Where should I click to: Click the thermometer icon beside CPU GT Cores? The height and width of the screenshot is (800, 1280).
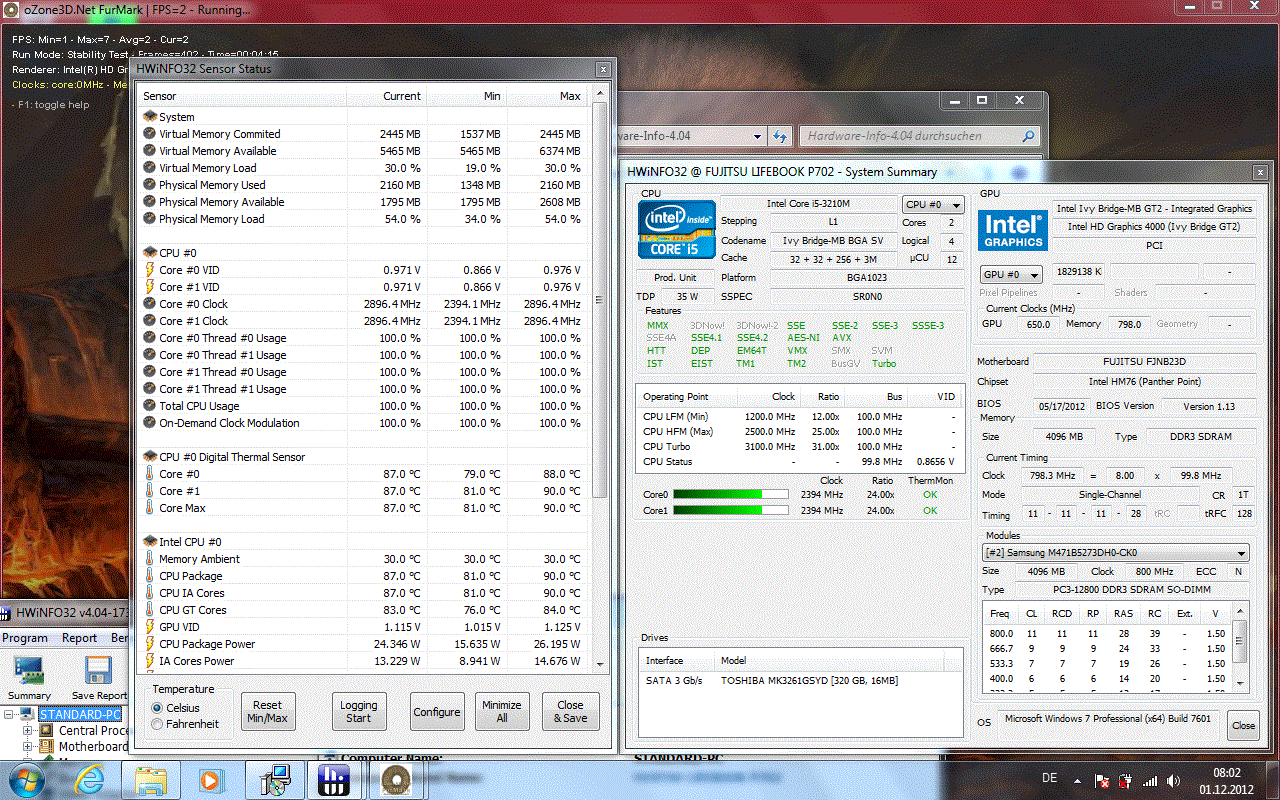pyautogui.click(x=150, y=610)
